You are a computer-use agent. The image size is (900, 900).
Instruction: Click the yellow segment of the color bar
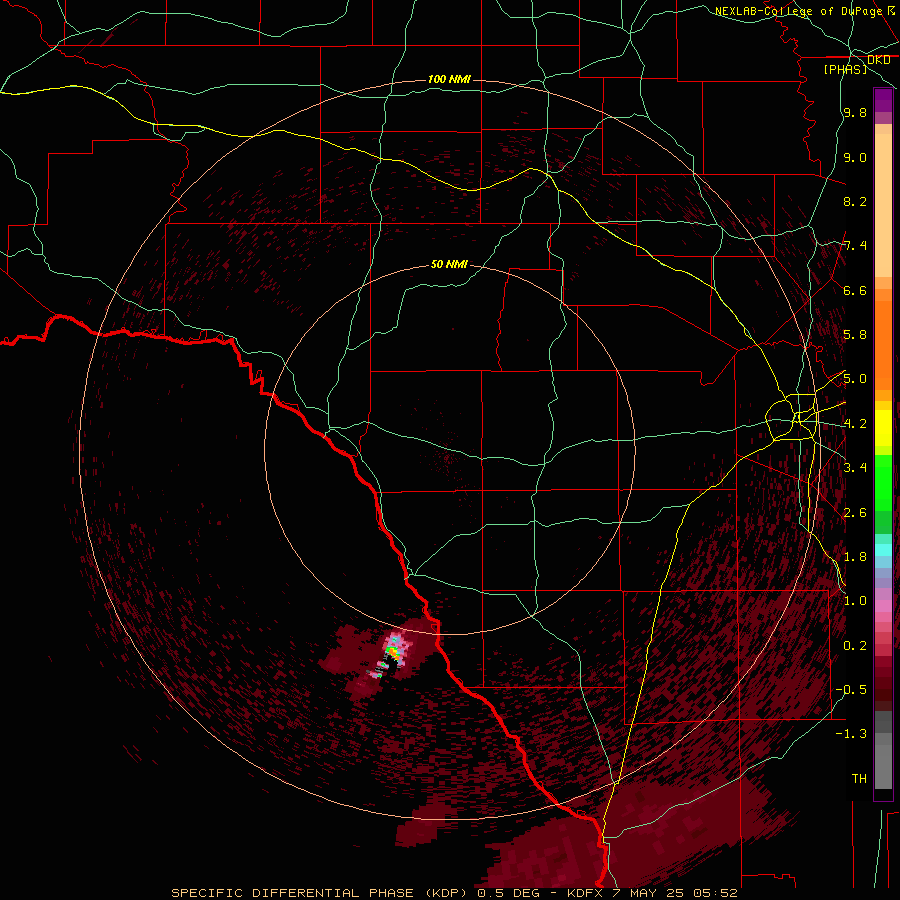coord(883,428)
